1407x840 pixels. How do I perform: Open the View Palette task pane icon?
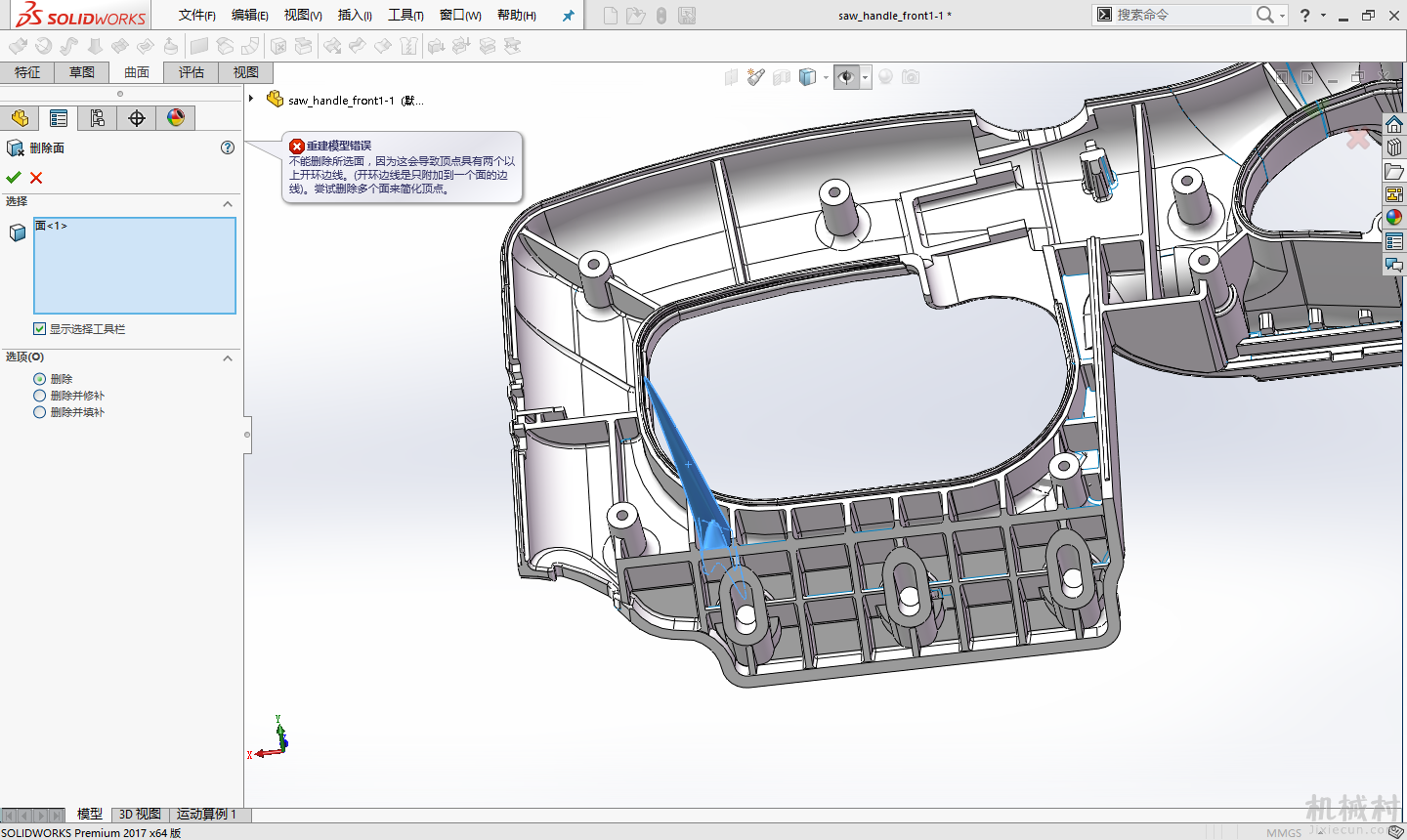pyautogui.click(x=1394, y=194)
